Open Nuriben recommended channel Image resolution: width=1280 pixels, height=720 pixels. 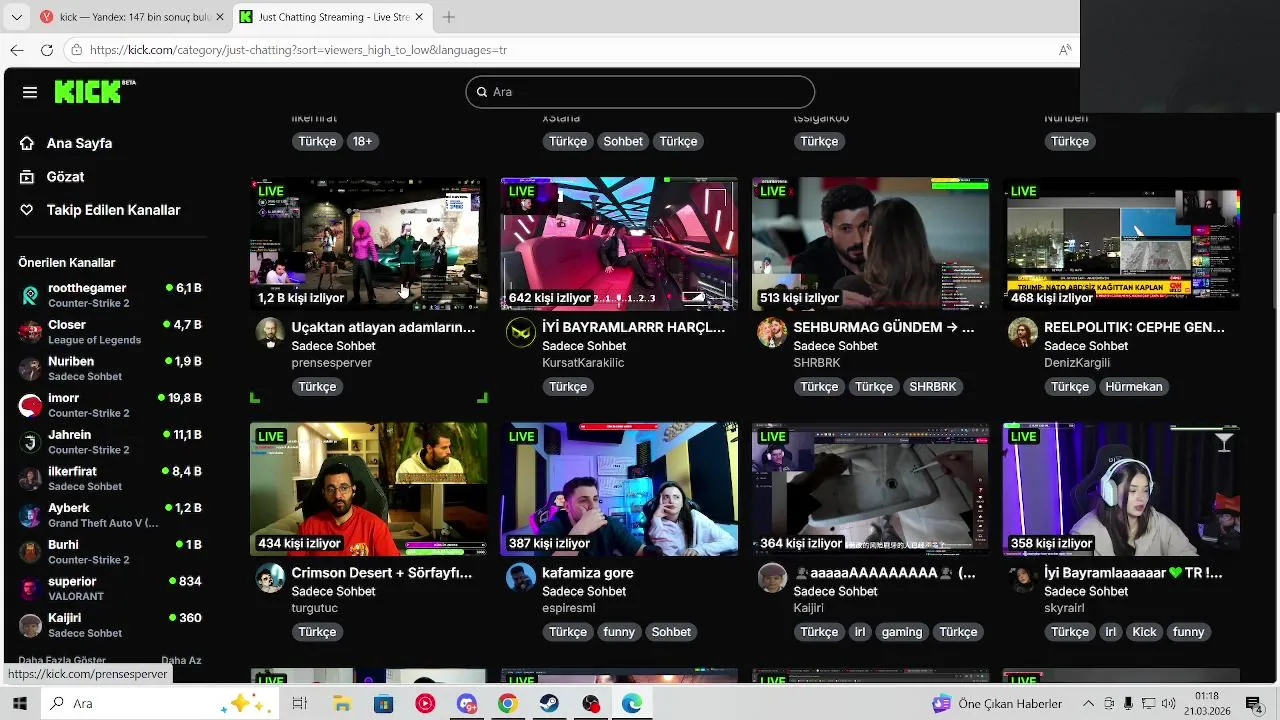(110, 368)
